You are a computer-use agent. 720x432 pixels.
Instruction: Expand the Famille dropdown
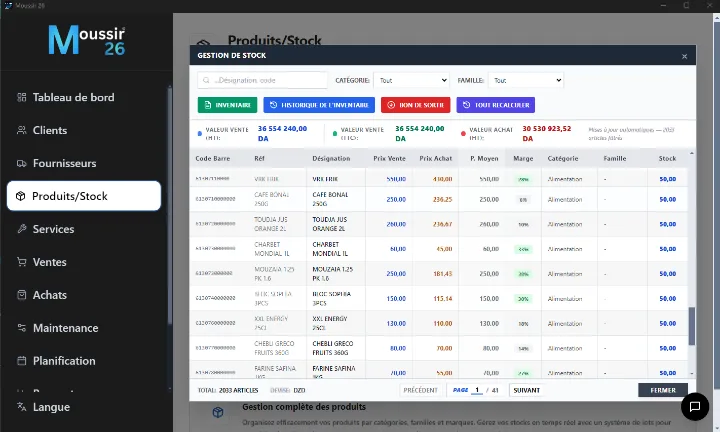526,80
